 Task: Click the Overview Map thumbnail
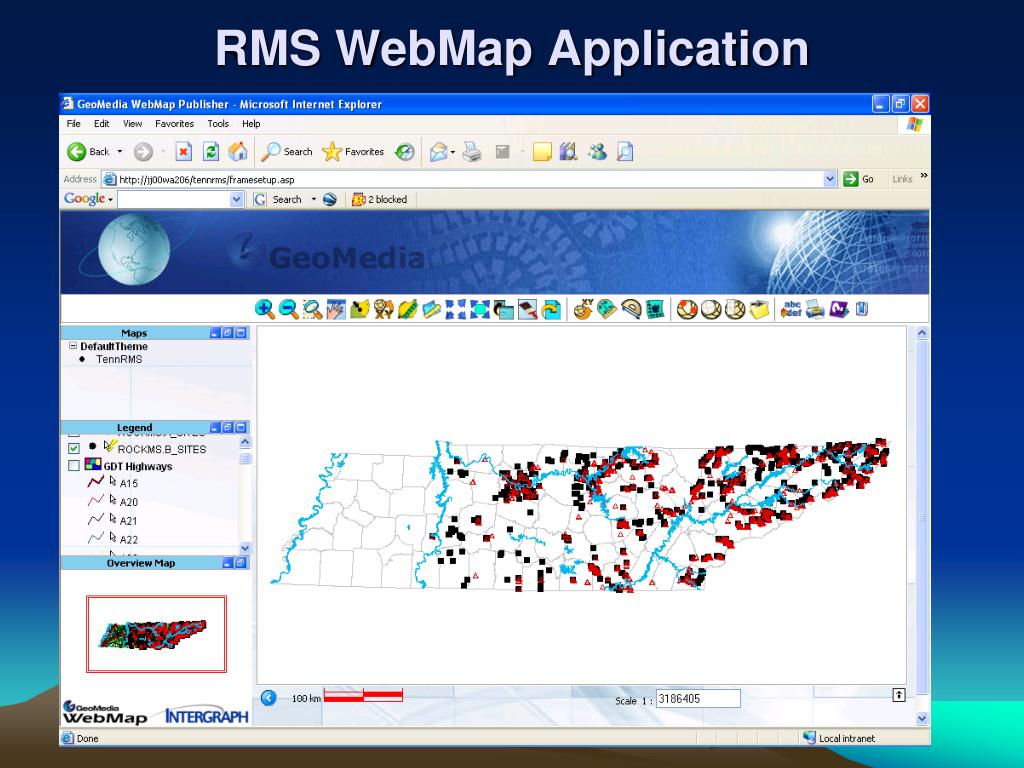tap(156, 633)
